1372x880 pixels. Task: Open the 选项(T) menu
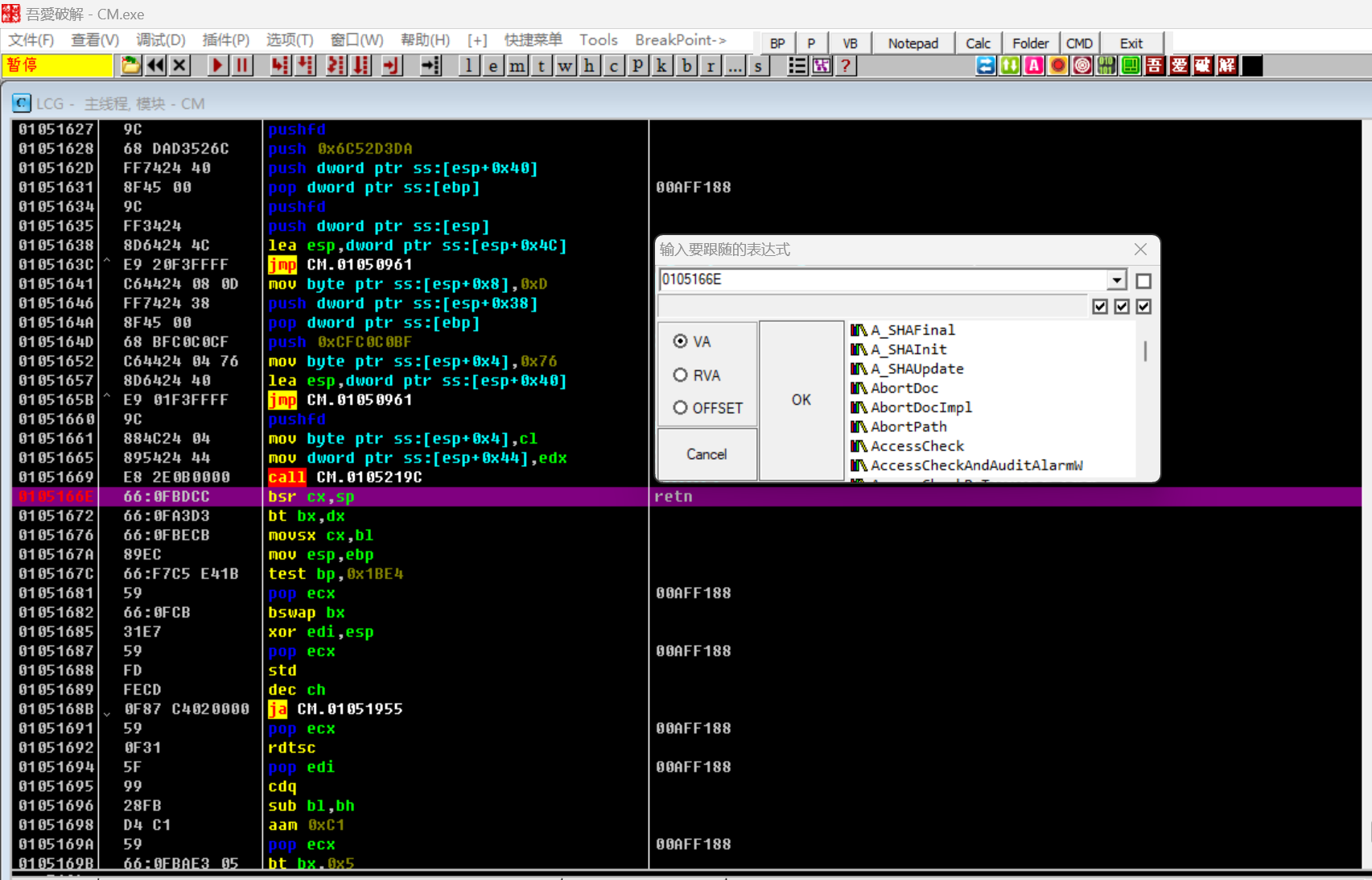point(290,40)
